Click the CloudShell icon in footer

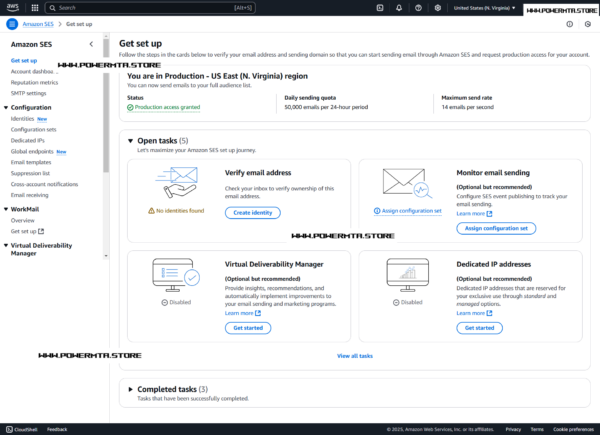coord(9,429)
